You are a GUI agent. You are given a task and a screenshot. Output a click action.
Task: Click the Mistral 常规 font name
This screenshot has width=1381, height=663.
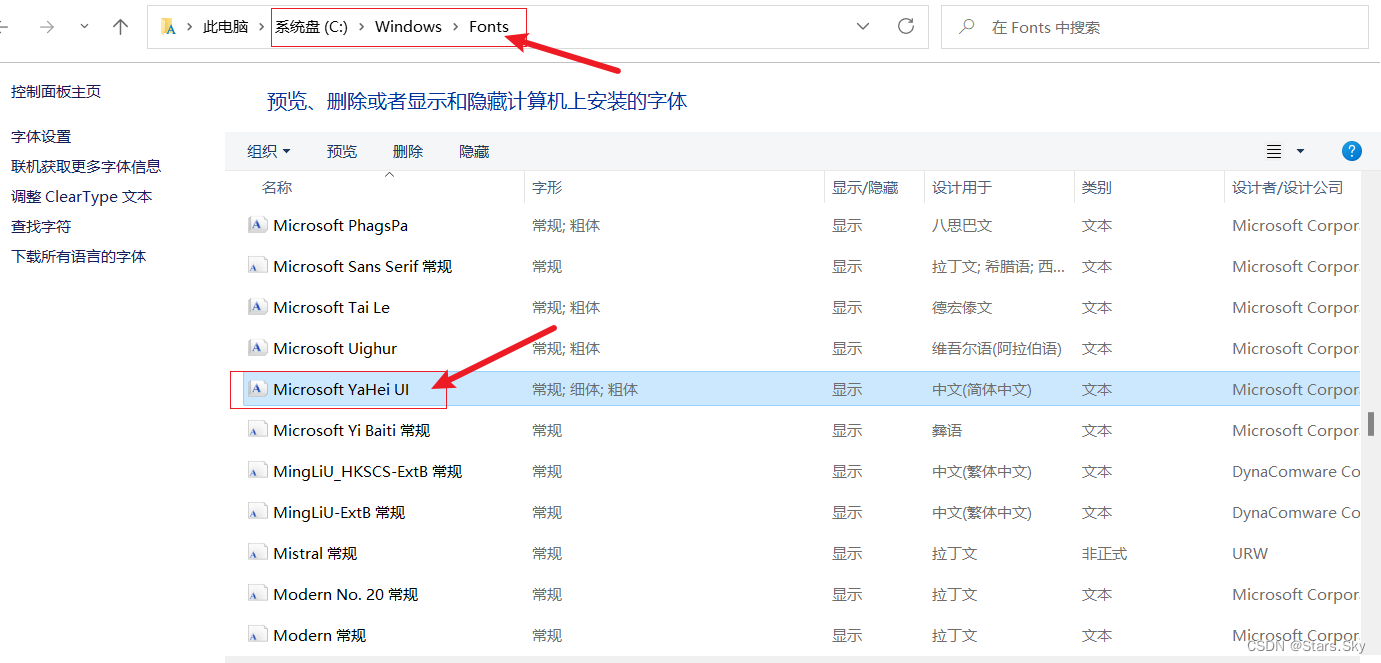point(315,553)
